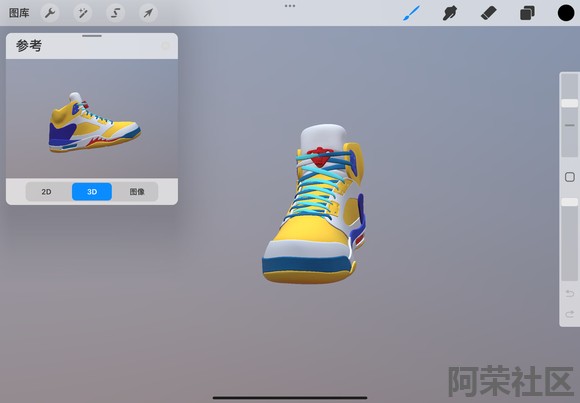Switch reference panel to 2D
Screen dimensions: 580x403
click(47, 192)
